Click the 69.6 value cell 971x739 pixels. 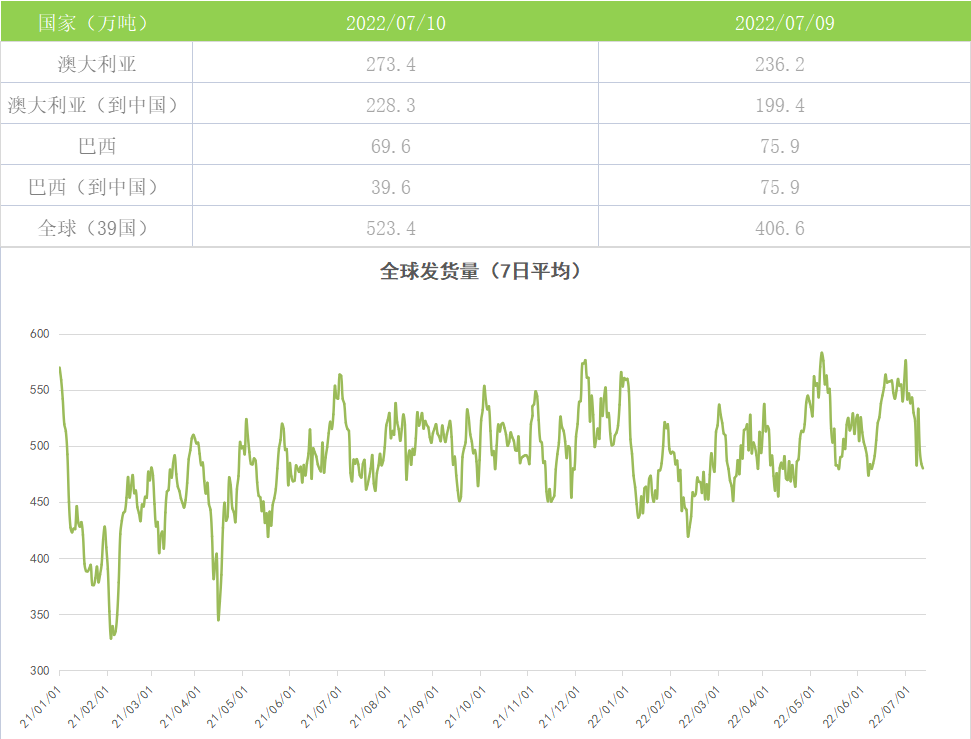tap(395, 146)
